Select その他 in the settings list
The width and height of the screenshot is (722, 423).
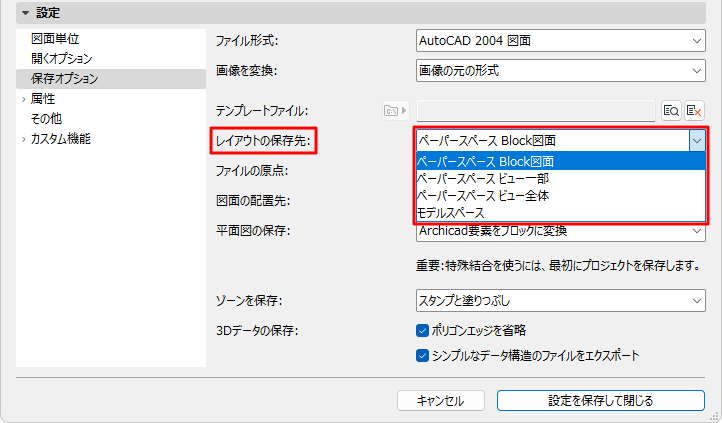tap(46, 119)
